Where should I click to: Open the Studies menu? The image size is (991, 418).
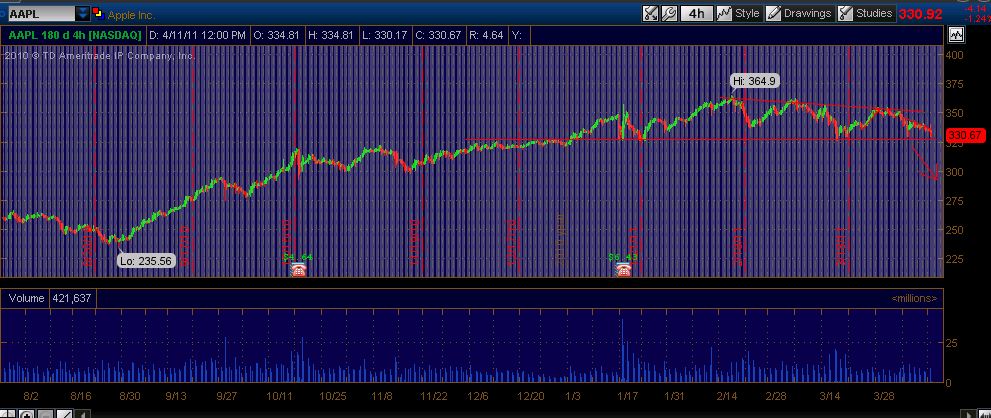[x=866, y=13]
